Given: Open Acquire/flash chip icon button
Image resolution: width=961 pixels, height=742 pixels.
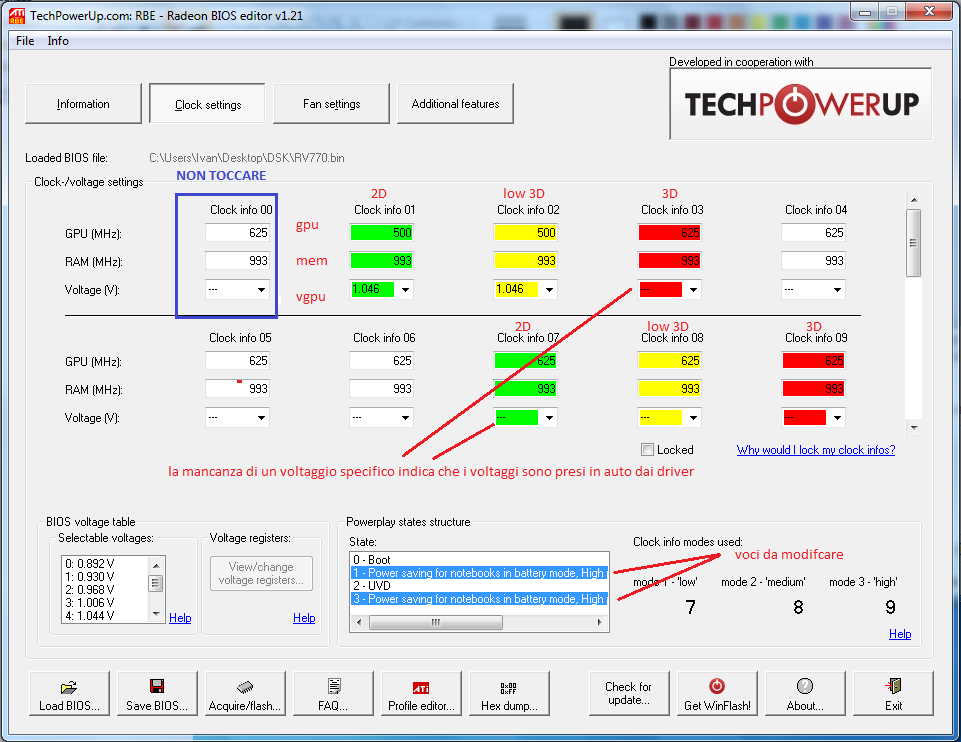Looking at the screenshot, I should pyautogui.click(x=245, y=695).
